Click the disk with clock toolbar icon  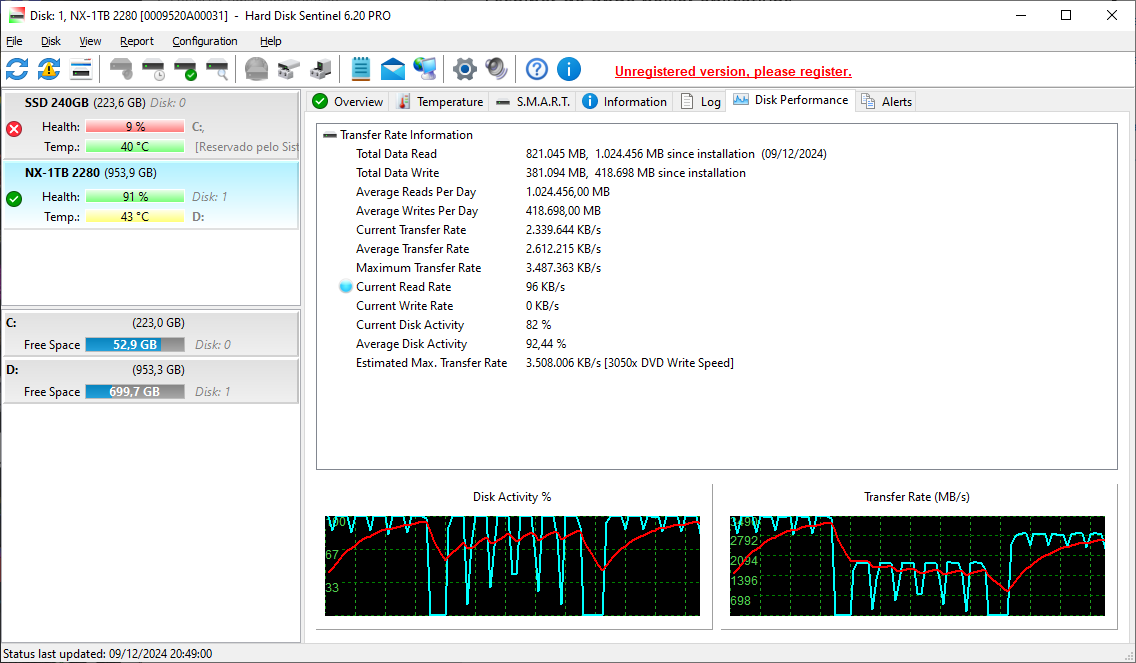click(153, 70)
